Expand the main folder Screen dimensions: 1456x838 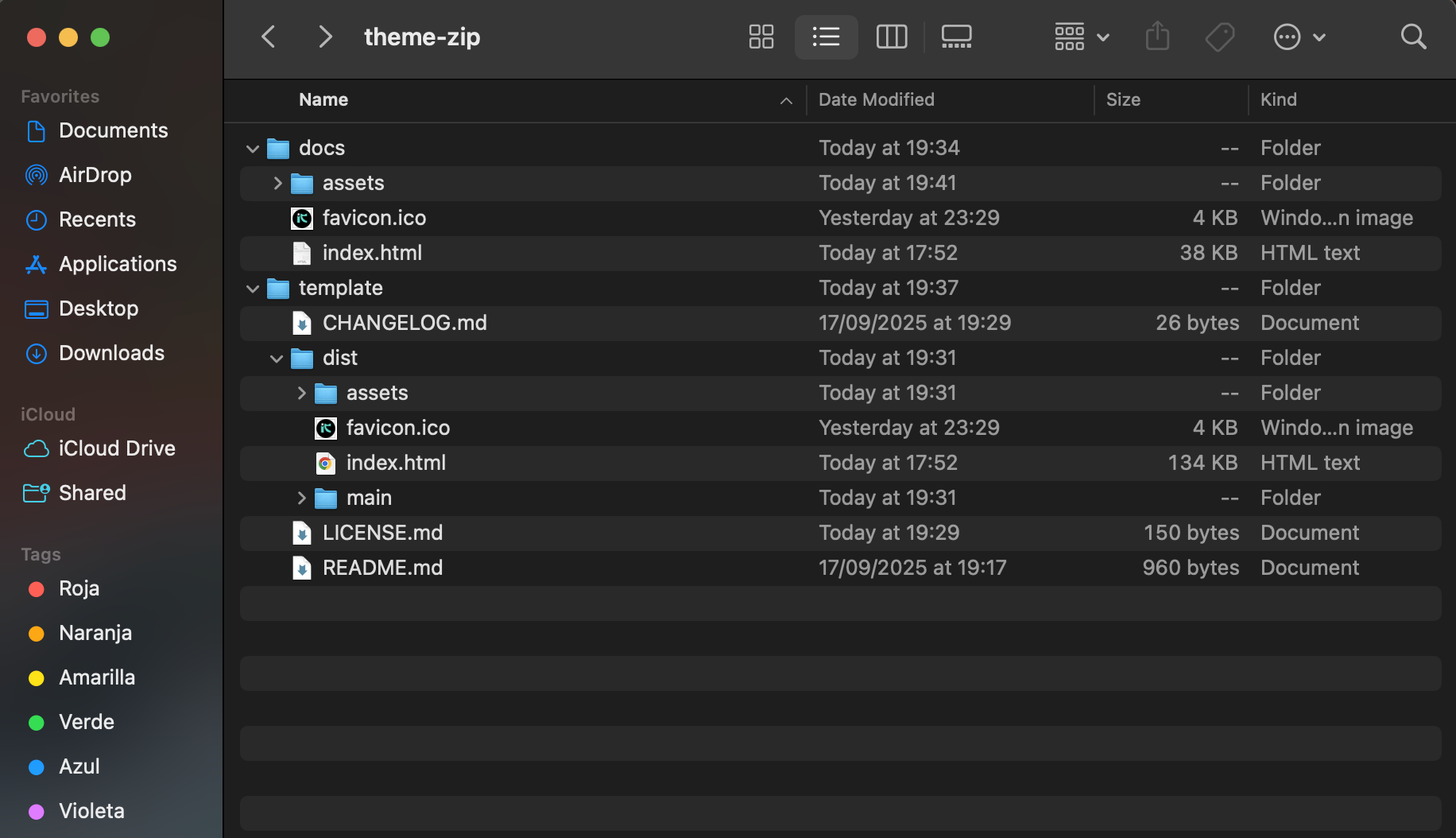[301, 499]
